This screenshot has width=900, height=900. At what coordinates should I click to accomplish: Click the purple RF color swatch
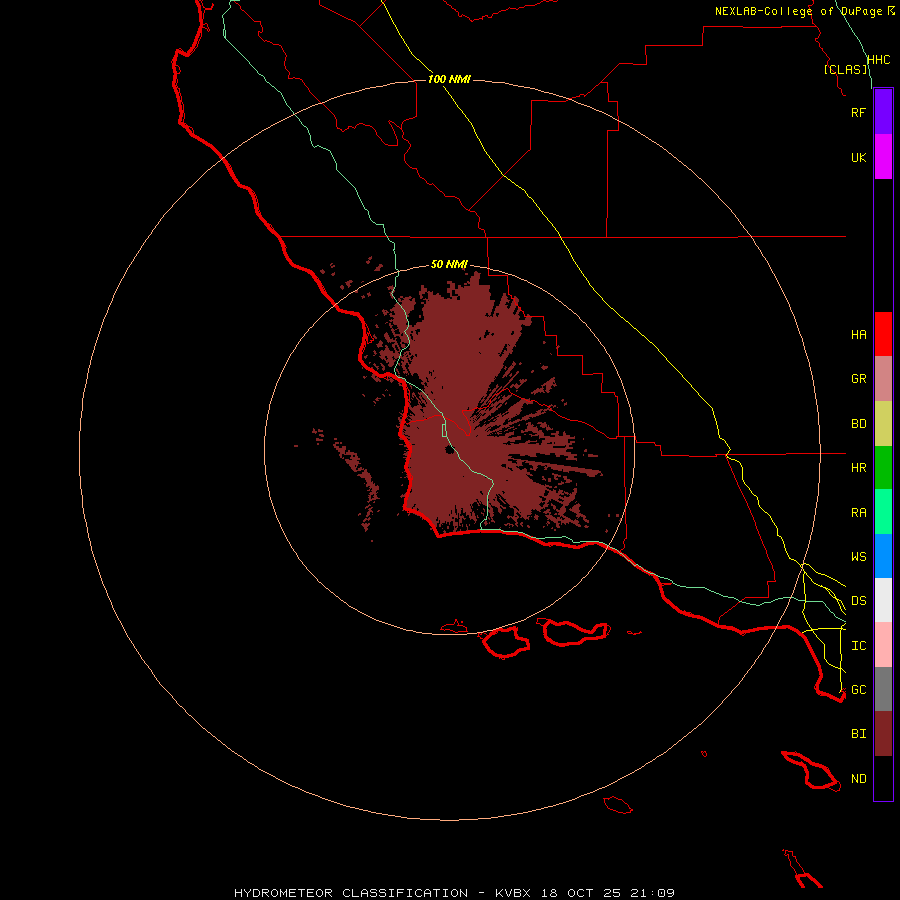(883, 112)
